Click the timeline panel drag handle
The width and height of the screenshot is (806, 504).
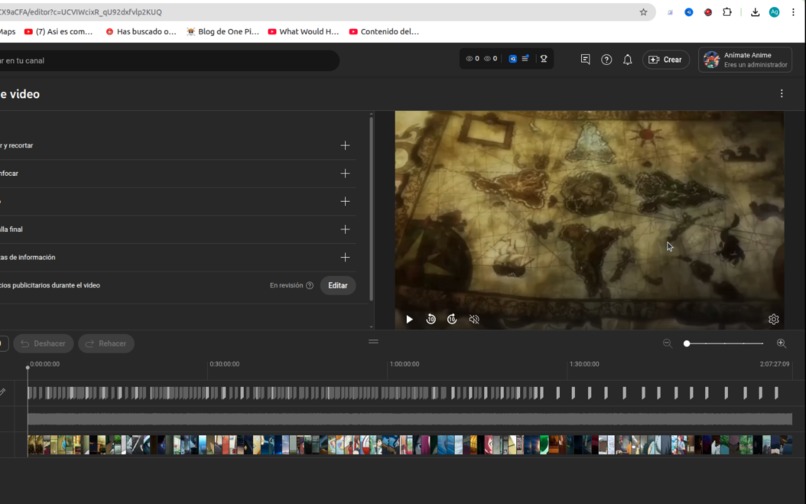[x=374, y=341]
